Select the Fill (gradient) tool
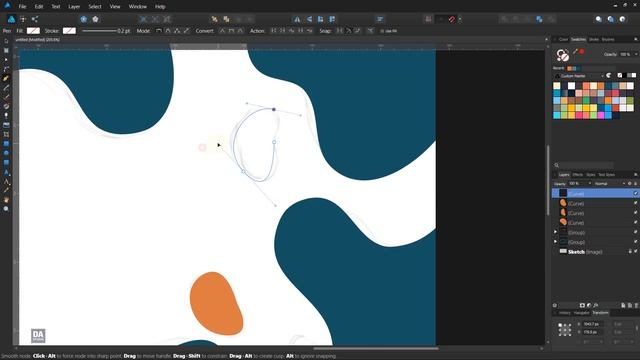 tap(6, 107)
